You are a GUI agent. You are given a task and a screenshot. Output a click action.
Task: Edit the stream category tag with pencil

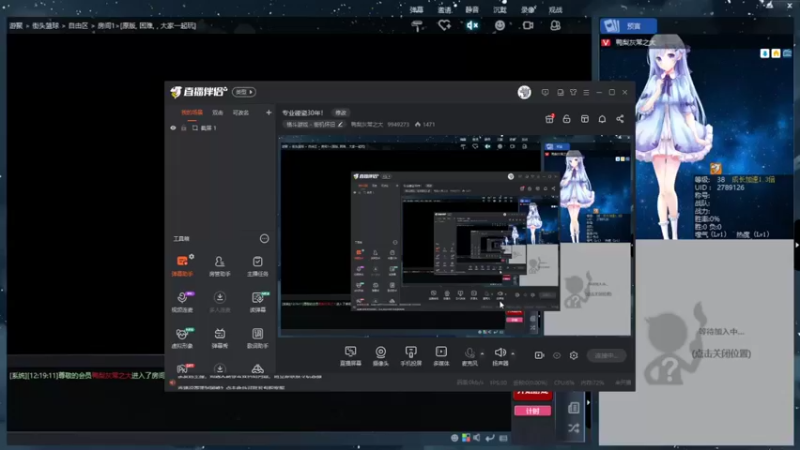314,124
